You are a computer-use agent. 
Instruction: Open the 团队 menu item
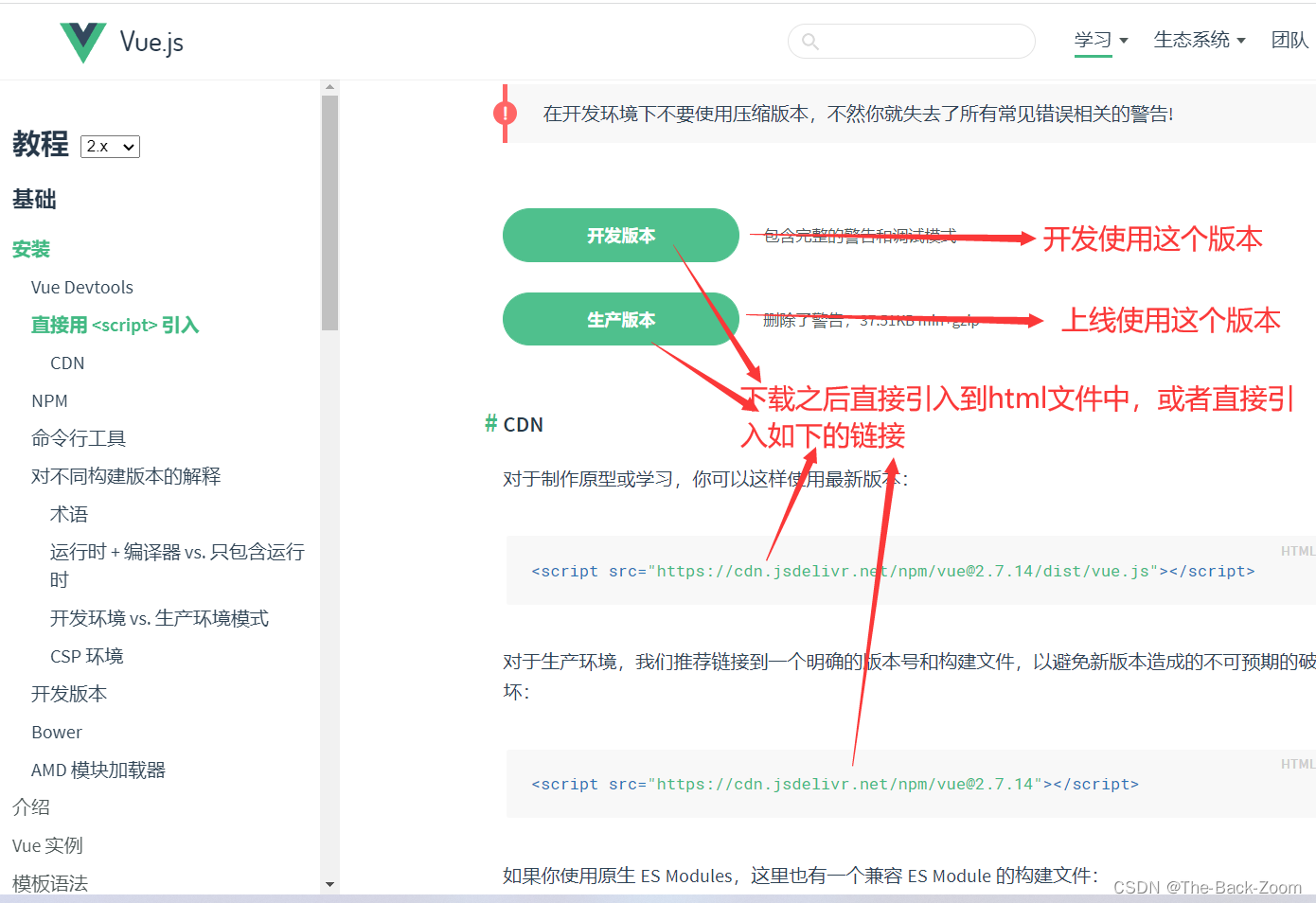tap(1289, 40)
